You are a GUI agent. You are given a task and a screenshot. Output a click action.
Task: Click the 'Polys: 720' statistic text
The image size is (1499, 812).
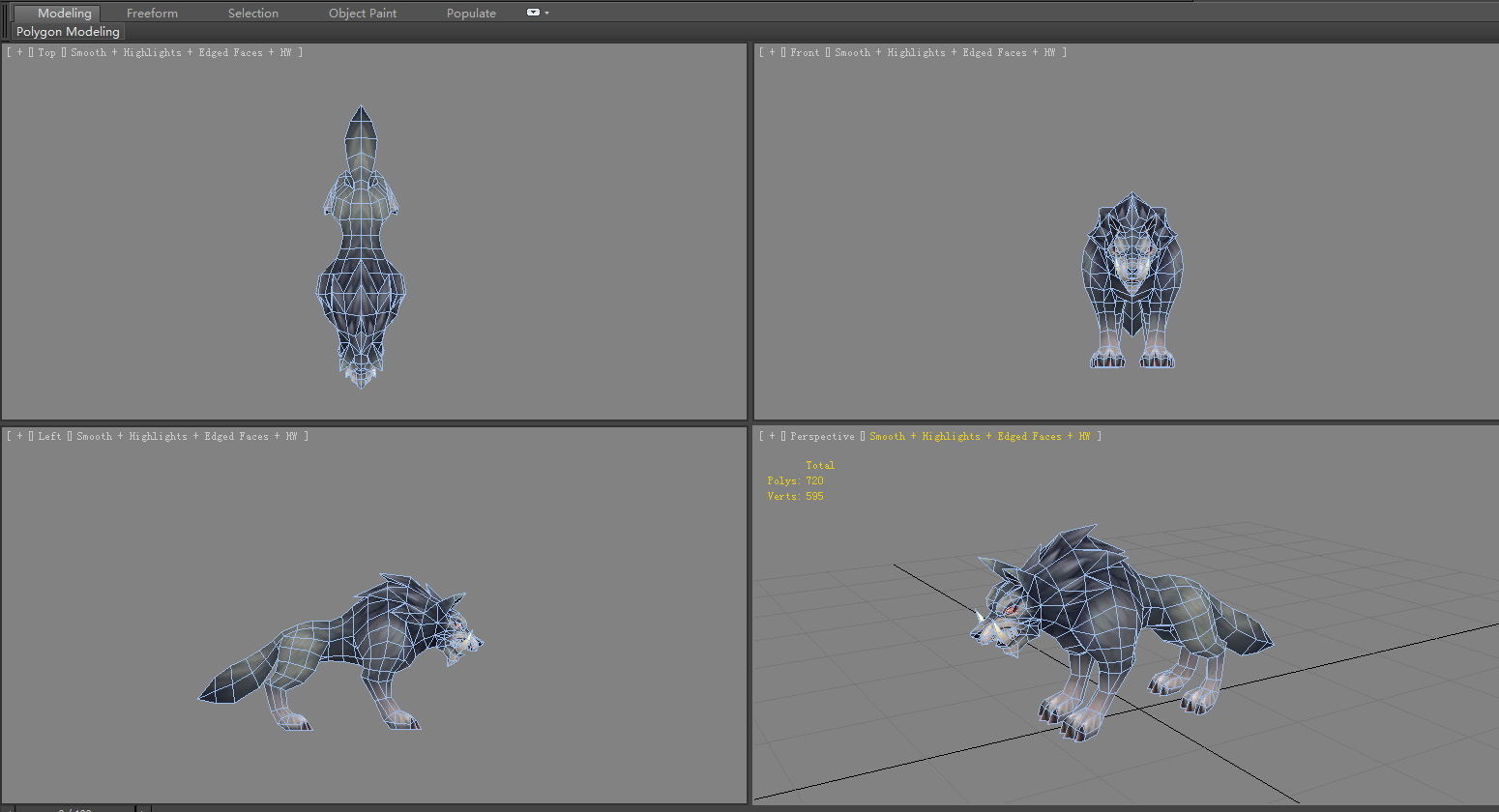[795, 480]
